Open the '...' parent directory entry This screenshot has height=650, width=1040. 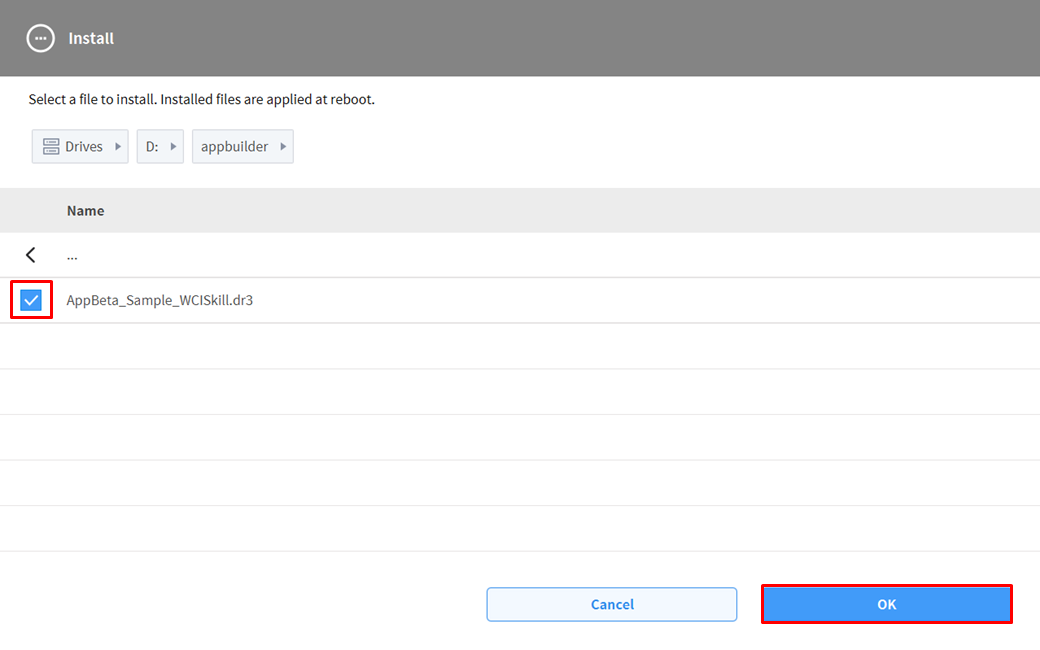coord(72,255)
